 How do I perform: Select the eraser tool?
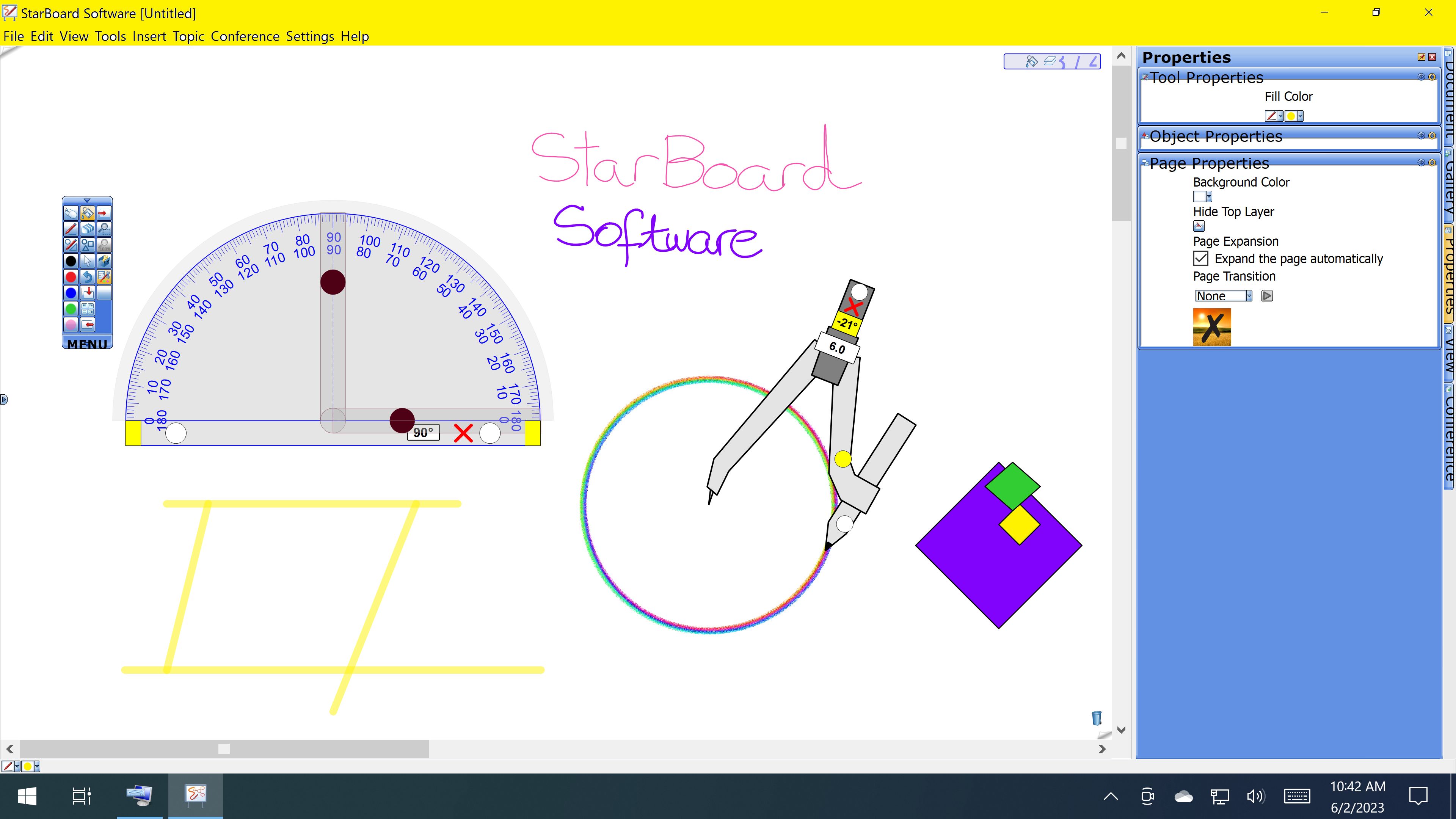click(87, 229)
